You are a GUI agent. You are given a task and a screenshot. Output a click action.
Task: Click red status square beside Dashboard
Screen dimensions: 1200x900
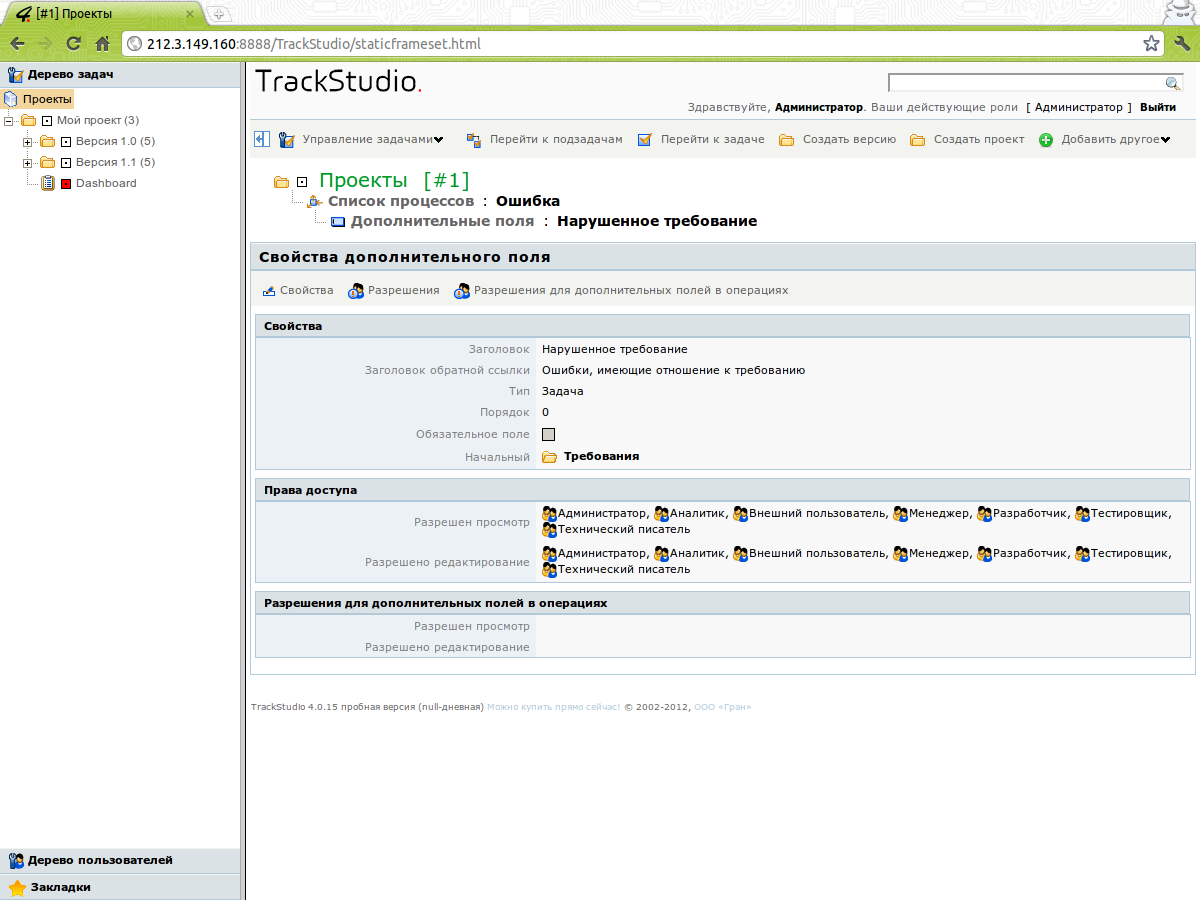pyautogui.click(x=66, y=184)
